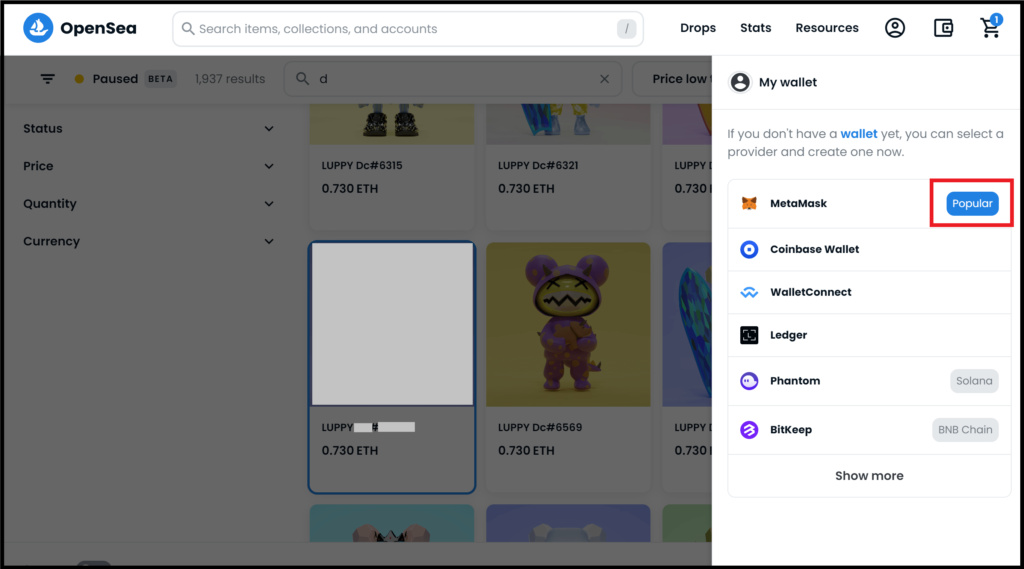Click the My wallet heading

(x=788, y=82)
